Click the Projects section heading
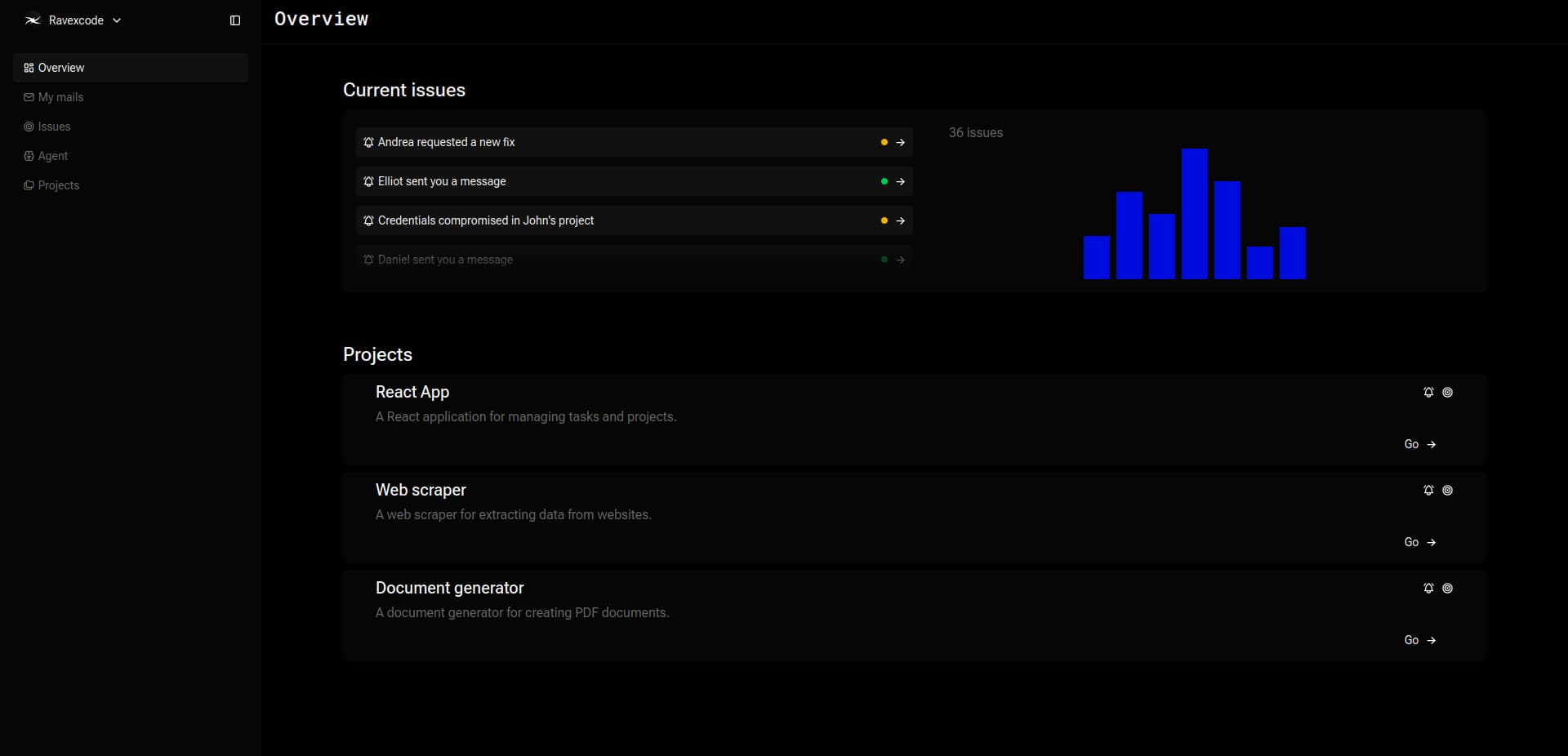This screenshot has width=1568, height=756. [x=377, y=354]
